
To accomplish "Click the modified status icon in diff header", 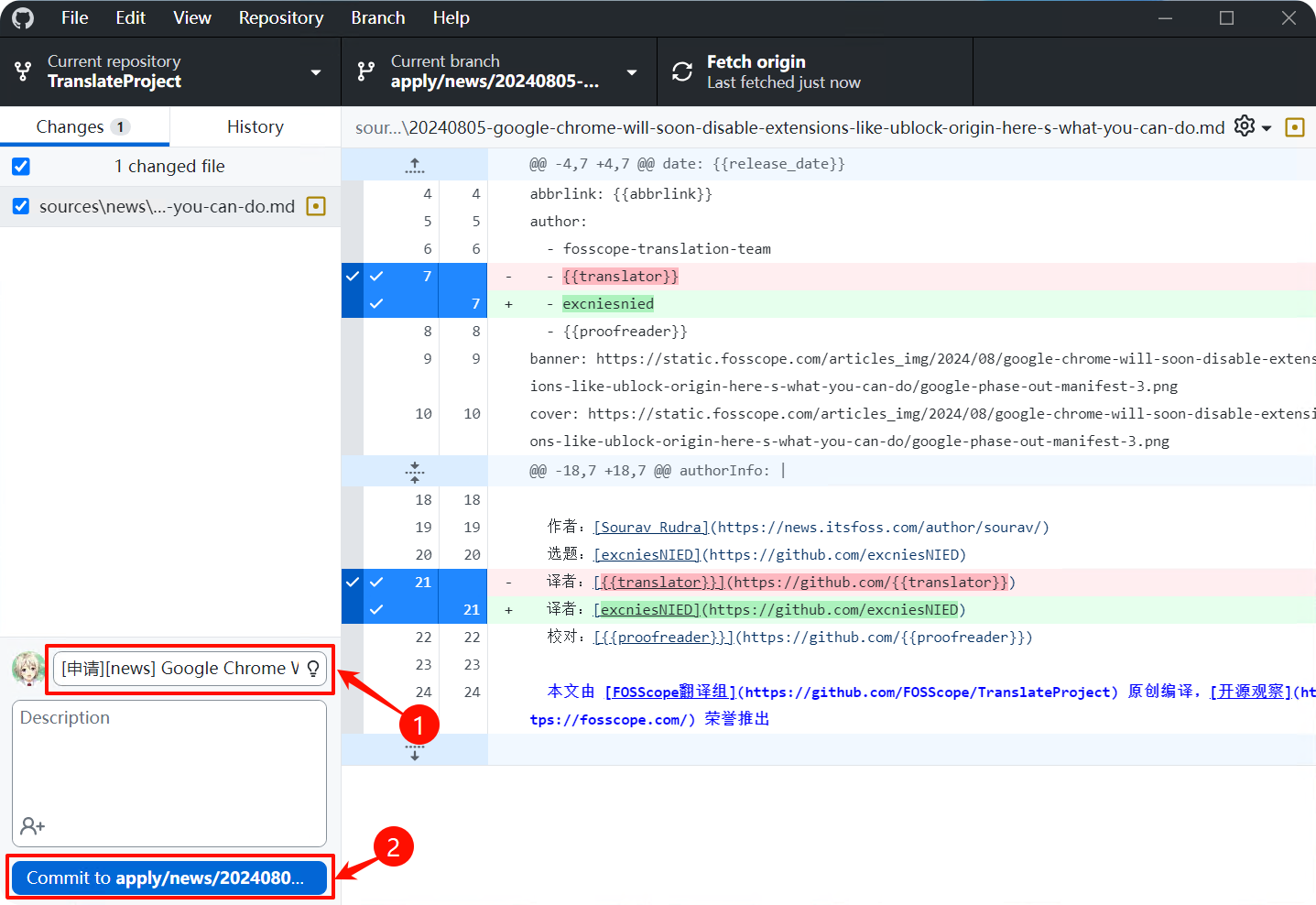I will click(x=1295, y=127).
